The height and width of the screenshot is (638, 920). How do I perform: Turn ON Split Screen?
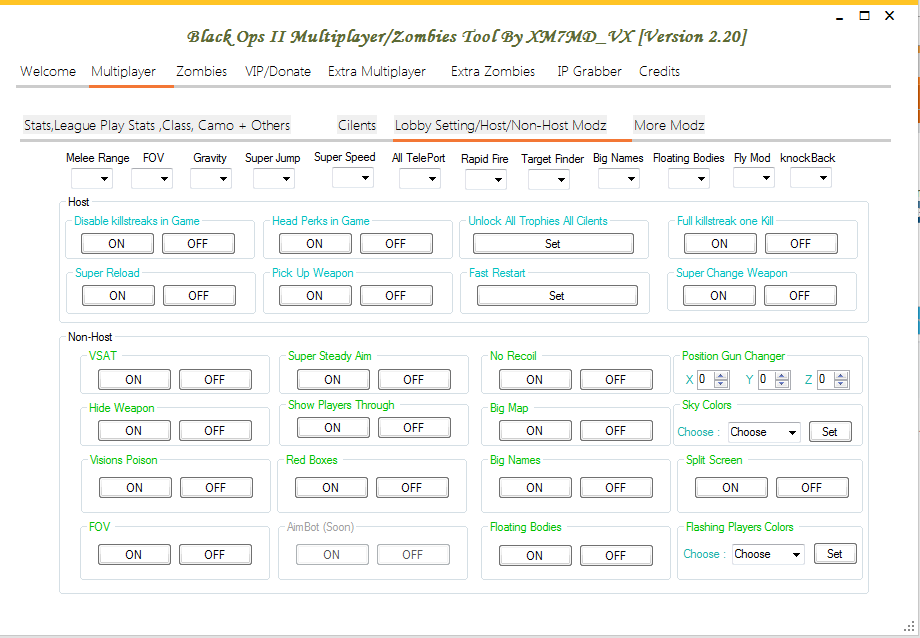point(731,488)
